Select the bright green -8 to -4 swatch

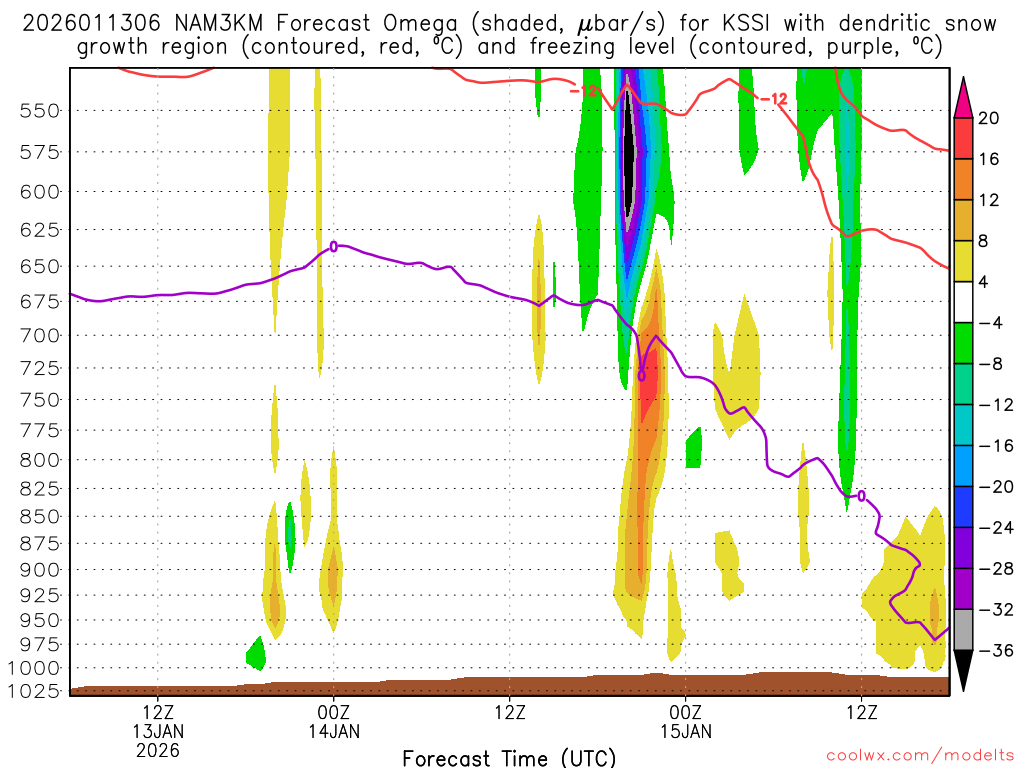(x=963, y=344)
